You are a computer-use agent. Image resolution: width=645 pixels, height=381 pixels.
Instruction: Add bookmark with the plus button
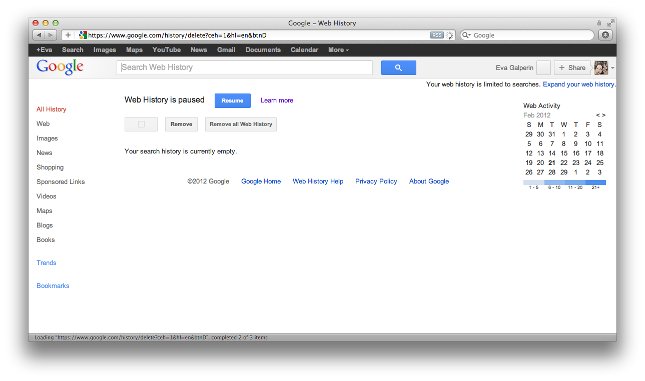68,35
